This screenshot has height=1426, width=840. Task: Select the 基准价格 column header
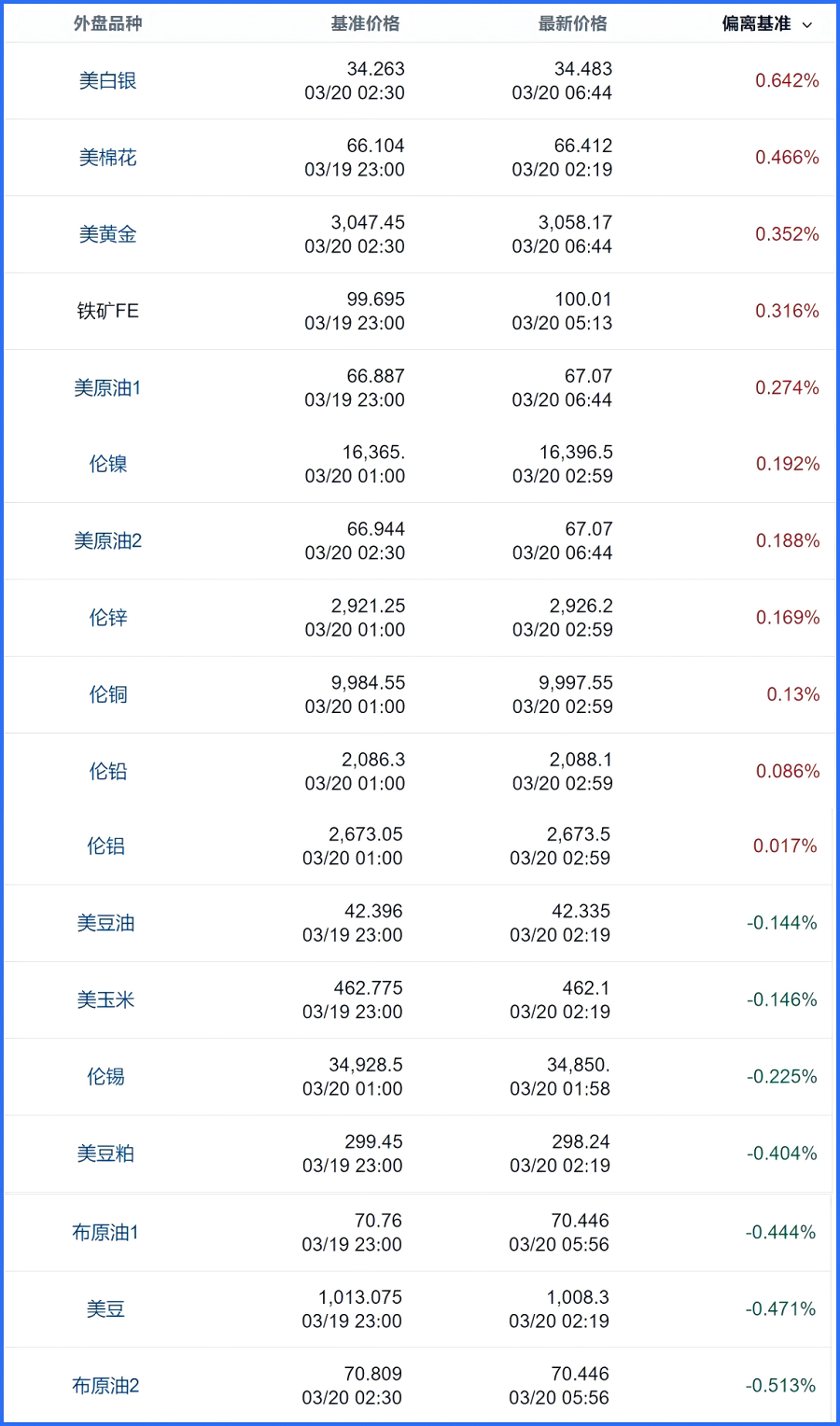(365, 23)
